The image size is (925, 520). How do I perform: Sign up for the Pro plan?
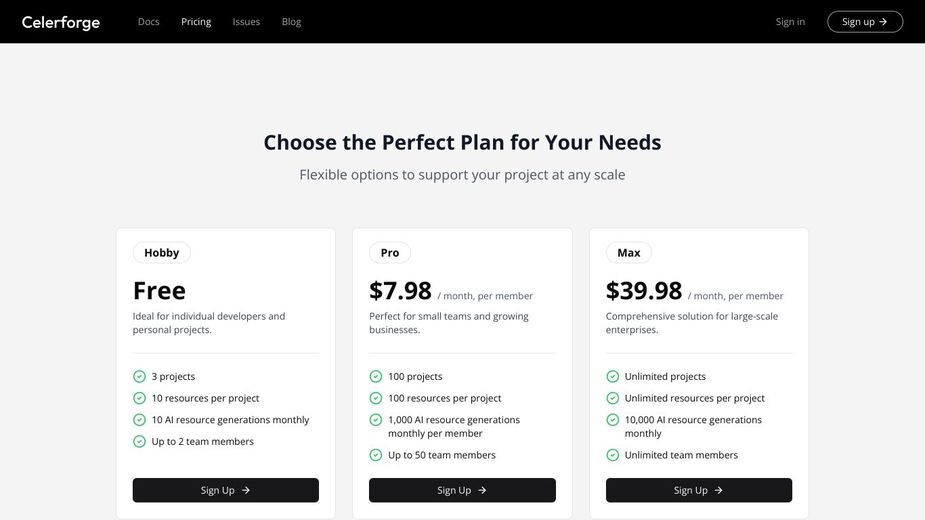pyautogui.click(x=462, y=490)
